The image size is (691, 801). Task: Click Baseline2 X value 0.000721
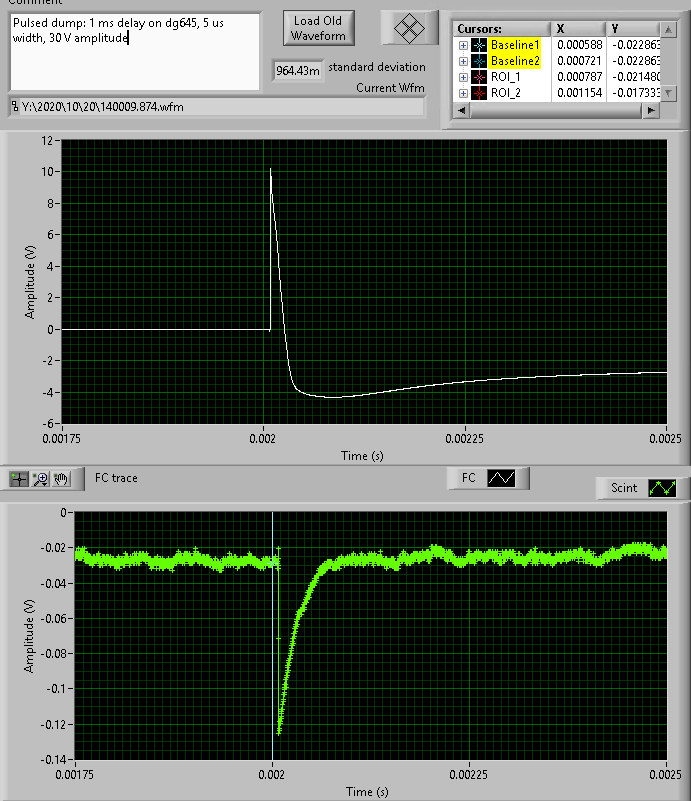click(580, 61)
